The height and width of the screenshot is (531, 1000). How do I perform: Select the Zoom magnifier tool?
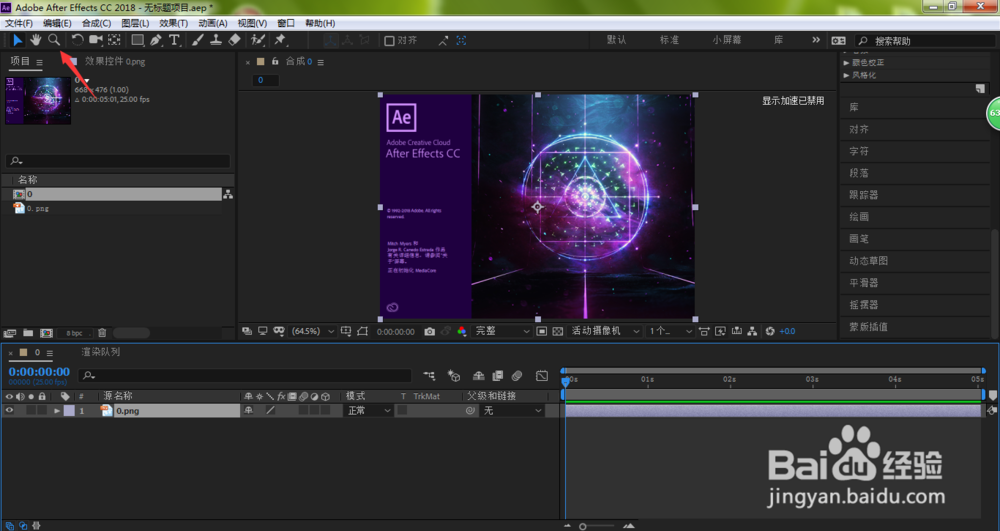[x=54, y=40]
